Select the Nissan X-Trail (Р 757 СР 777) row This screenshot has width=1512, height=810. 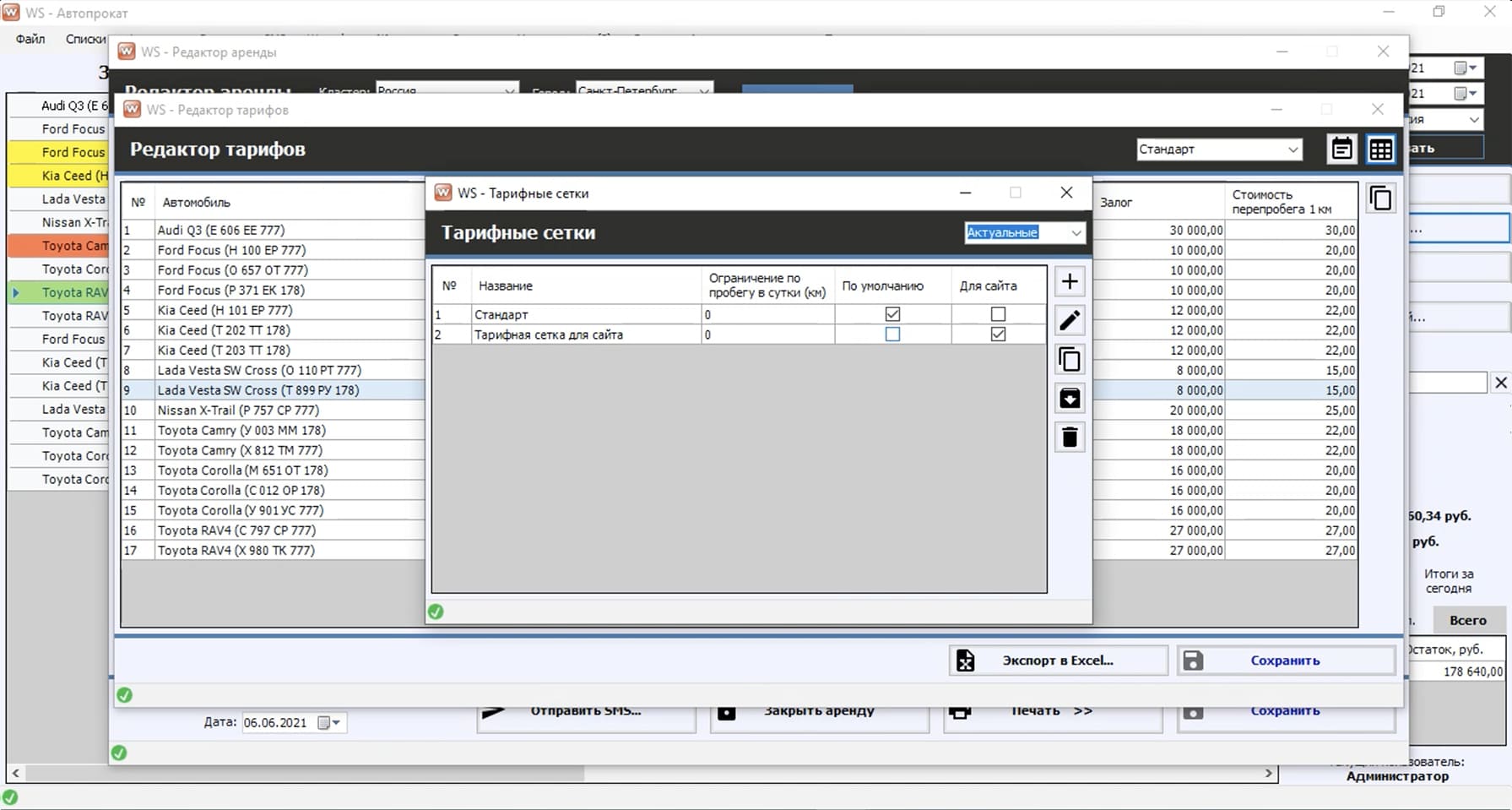coord(238,410)
